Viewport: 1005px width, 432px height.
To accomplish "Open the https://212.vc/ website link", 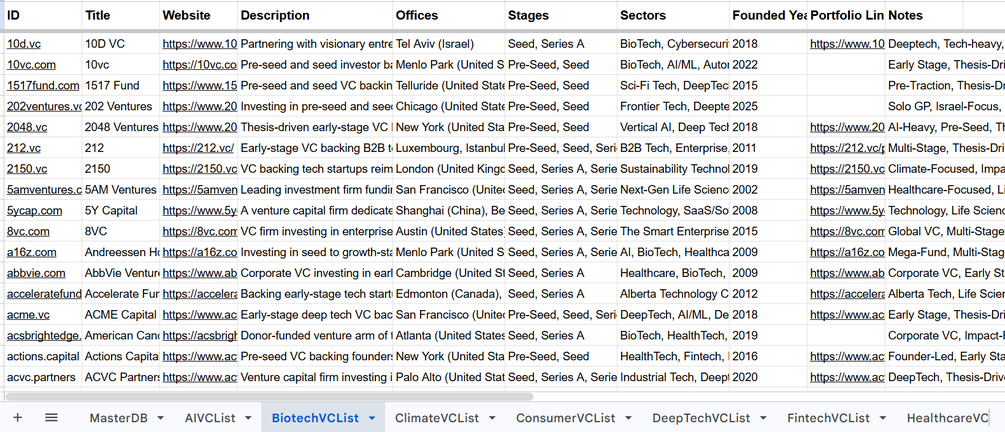I will [198, 148].
